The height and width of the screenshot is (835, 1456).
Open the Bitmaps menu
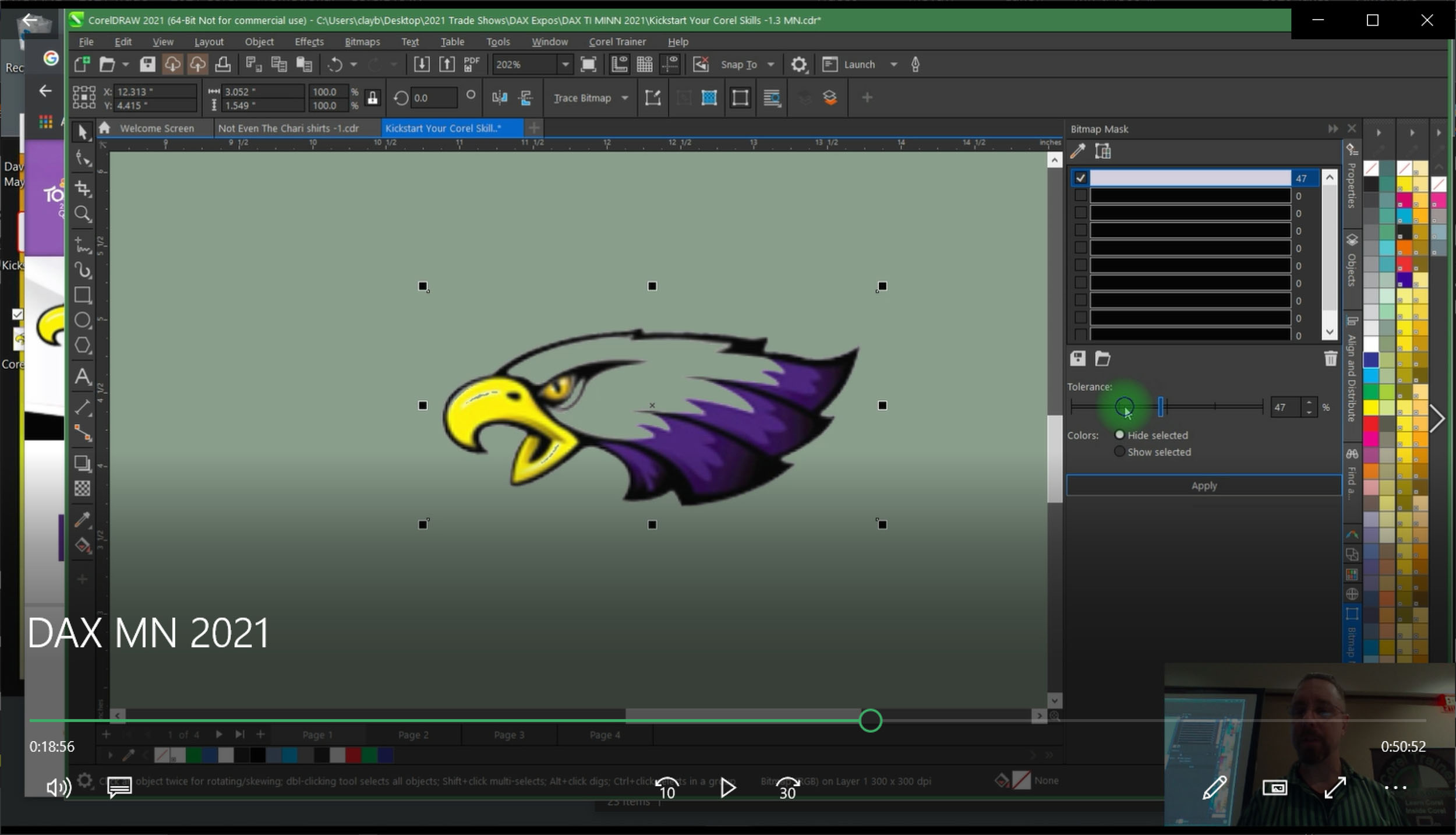click(x=362, y=41)
